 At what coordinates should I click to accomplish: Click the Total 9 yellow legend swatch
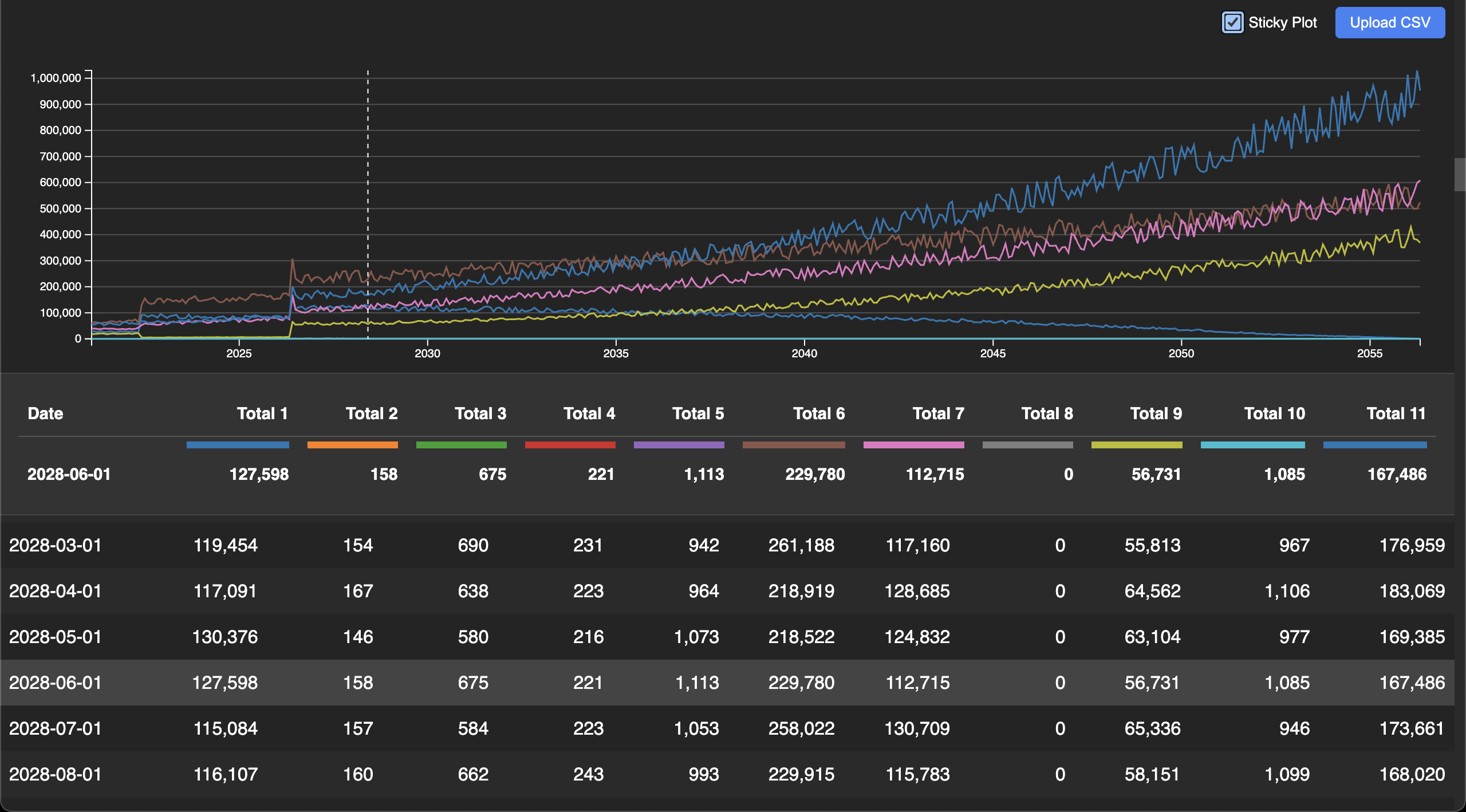(x=1136, y=445)
